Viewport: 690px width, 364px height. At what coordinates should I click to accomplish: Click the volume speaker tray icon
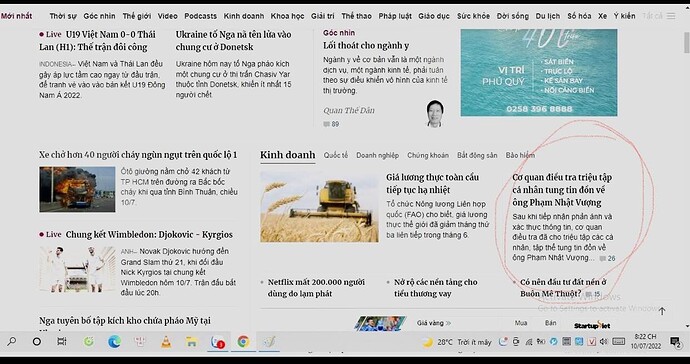click(603, 342)
